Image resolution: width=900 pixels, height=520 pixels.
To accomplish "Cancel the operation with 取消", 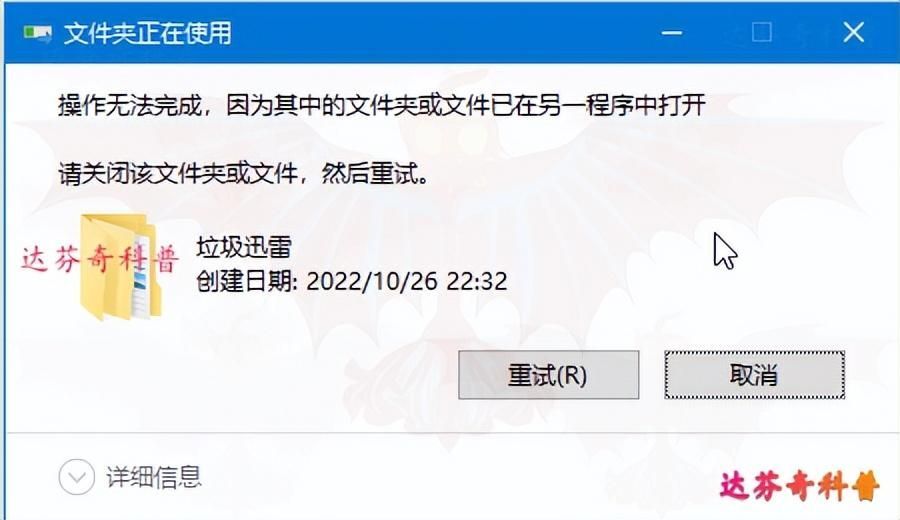I will 754,375.
